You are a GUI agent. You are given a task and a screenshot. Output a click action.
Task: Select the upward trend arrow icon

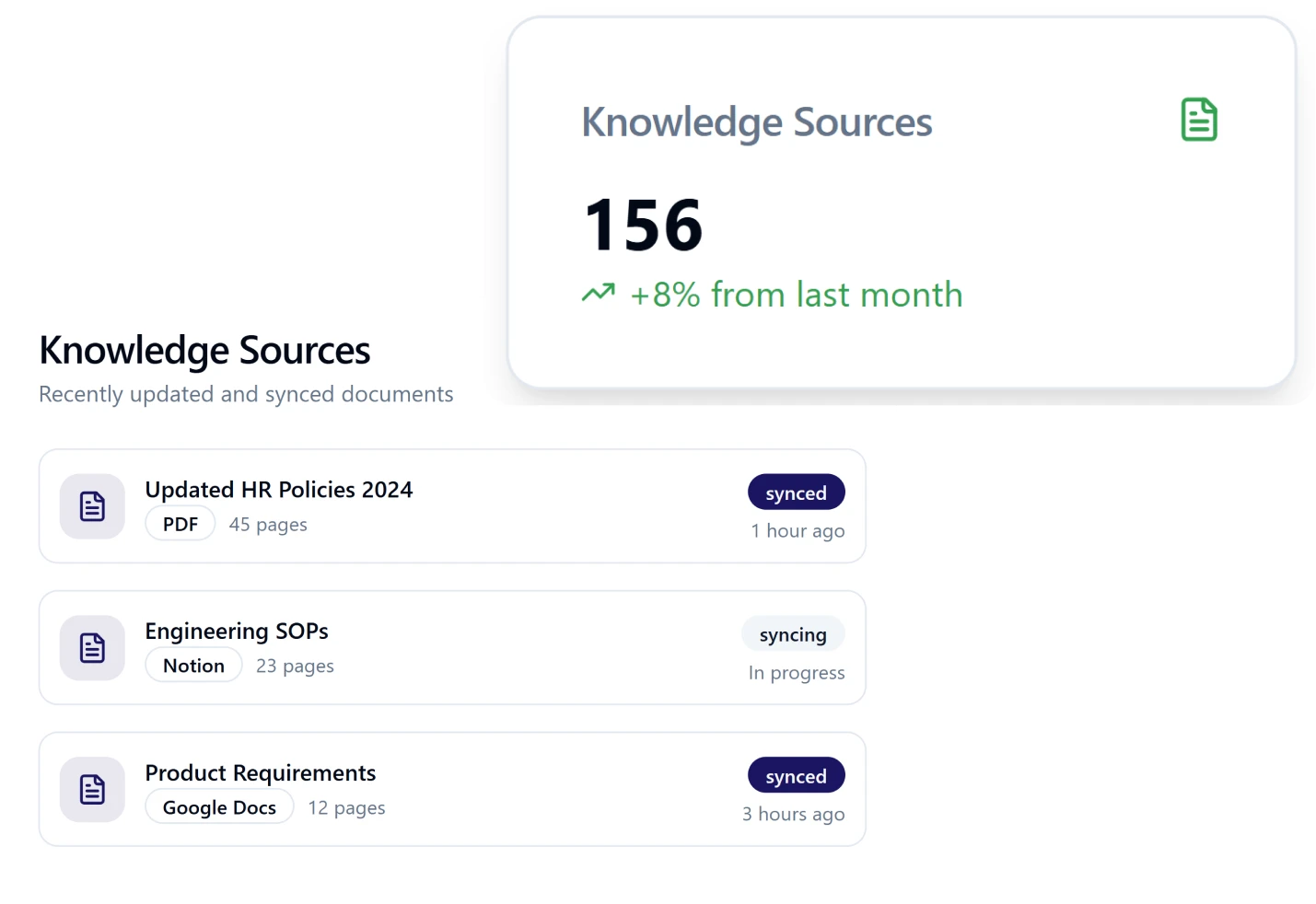(x=599, y=292)
